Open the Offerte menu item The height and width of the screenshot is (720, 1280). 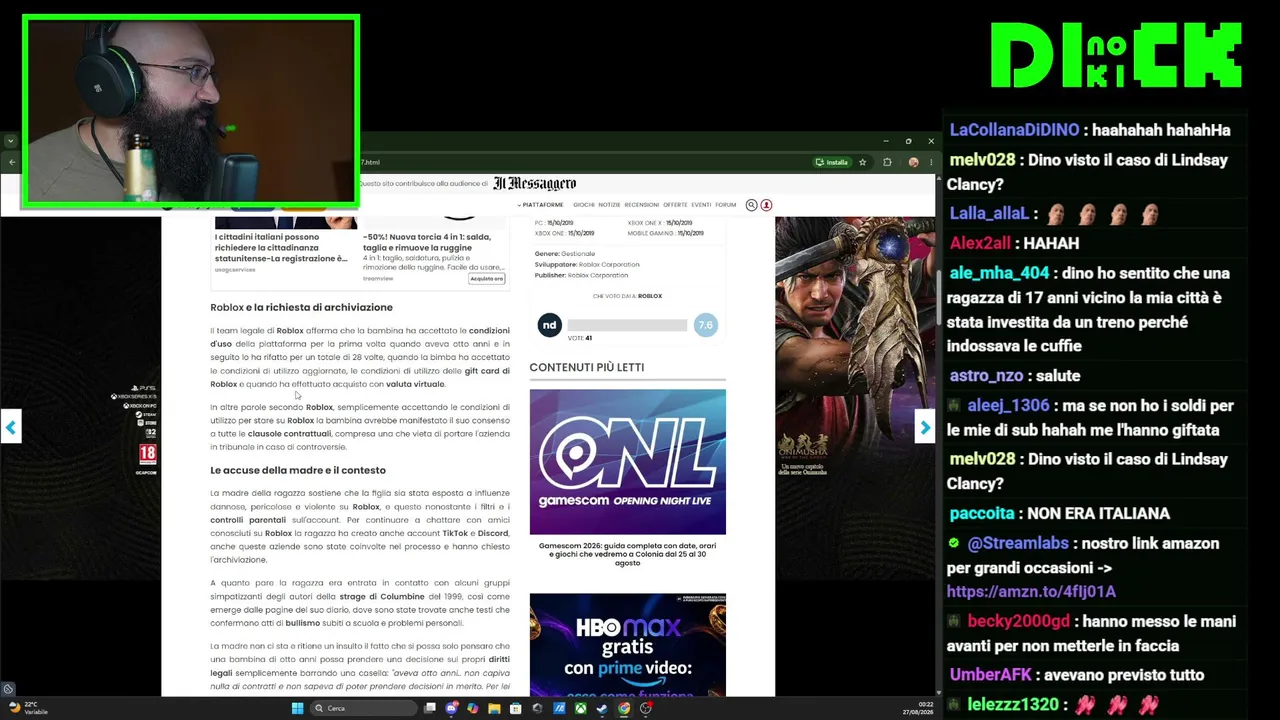click(x=675, y=205)
